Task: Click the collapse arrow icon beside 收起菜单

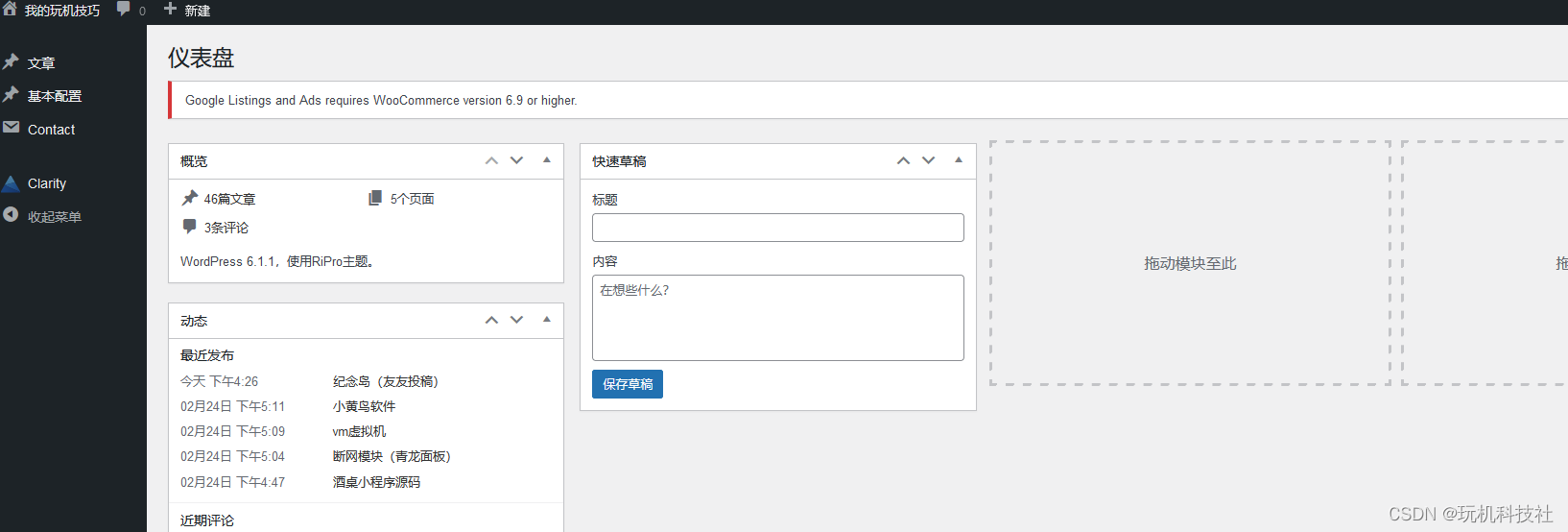Action: [x=12, y=215]
